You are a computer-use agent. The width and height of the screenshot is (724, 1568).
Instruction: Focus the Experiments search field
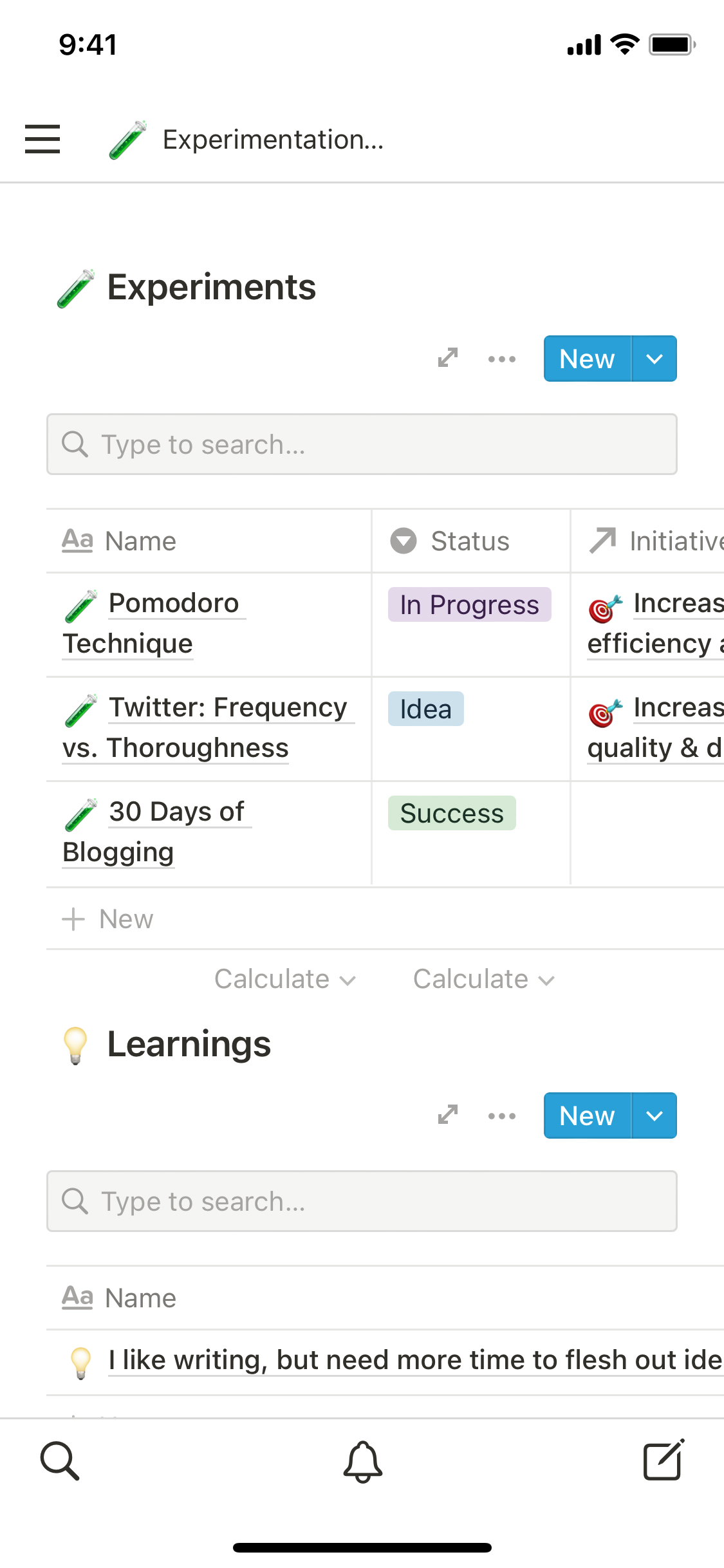pos(362,444)
